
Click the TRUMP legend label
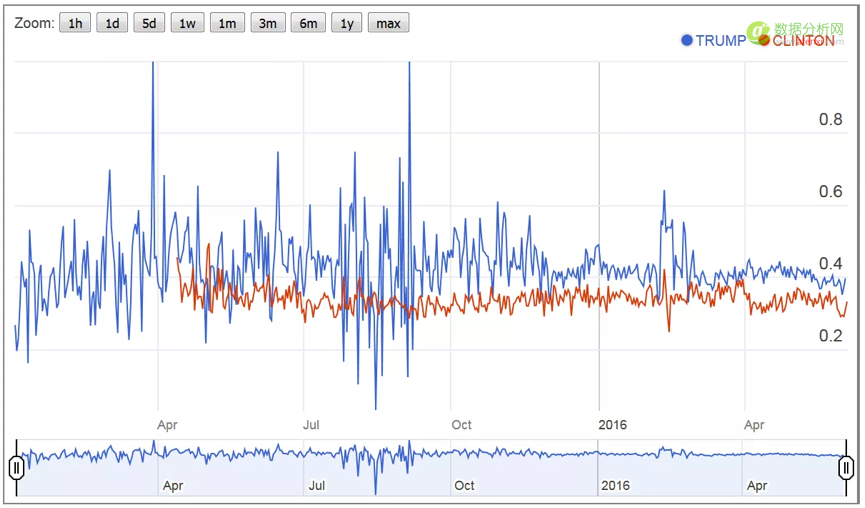click(721, 41)
